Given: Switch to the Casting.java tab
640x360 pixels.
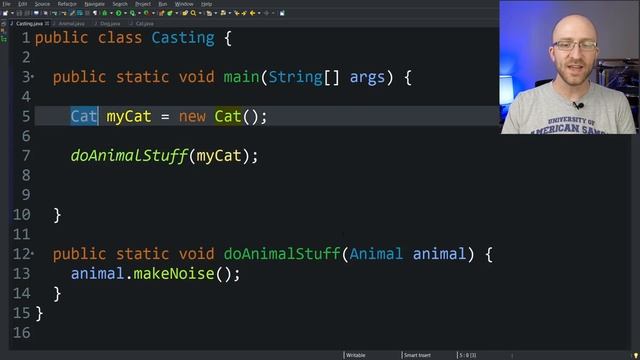Looking at the screenshot, I should tap(29, 24).
